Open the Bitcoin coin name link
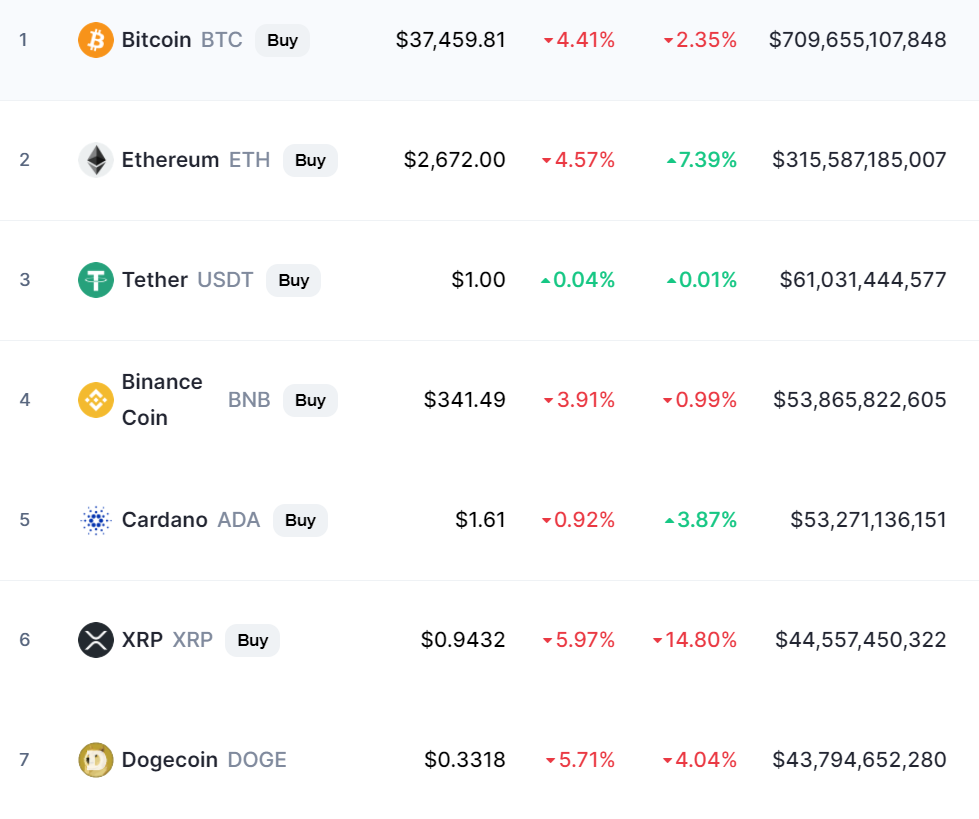The width and height of the screenshot is (979, 819). pyautogui.click(x=156, y=40)
